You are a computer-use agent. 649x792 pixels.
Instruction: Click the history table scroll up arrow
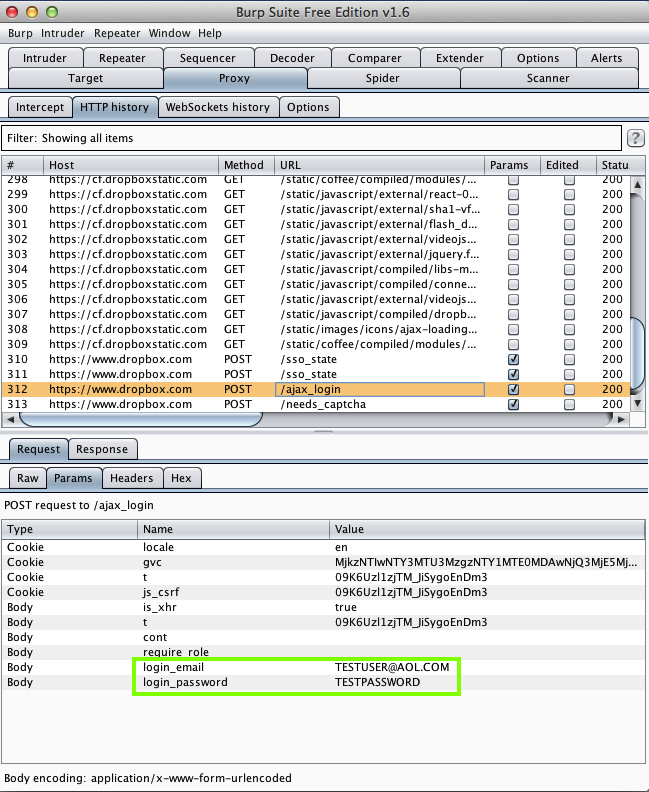637,184
